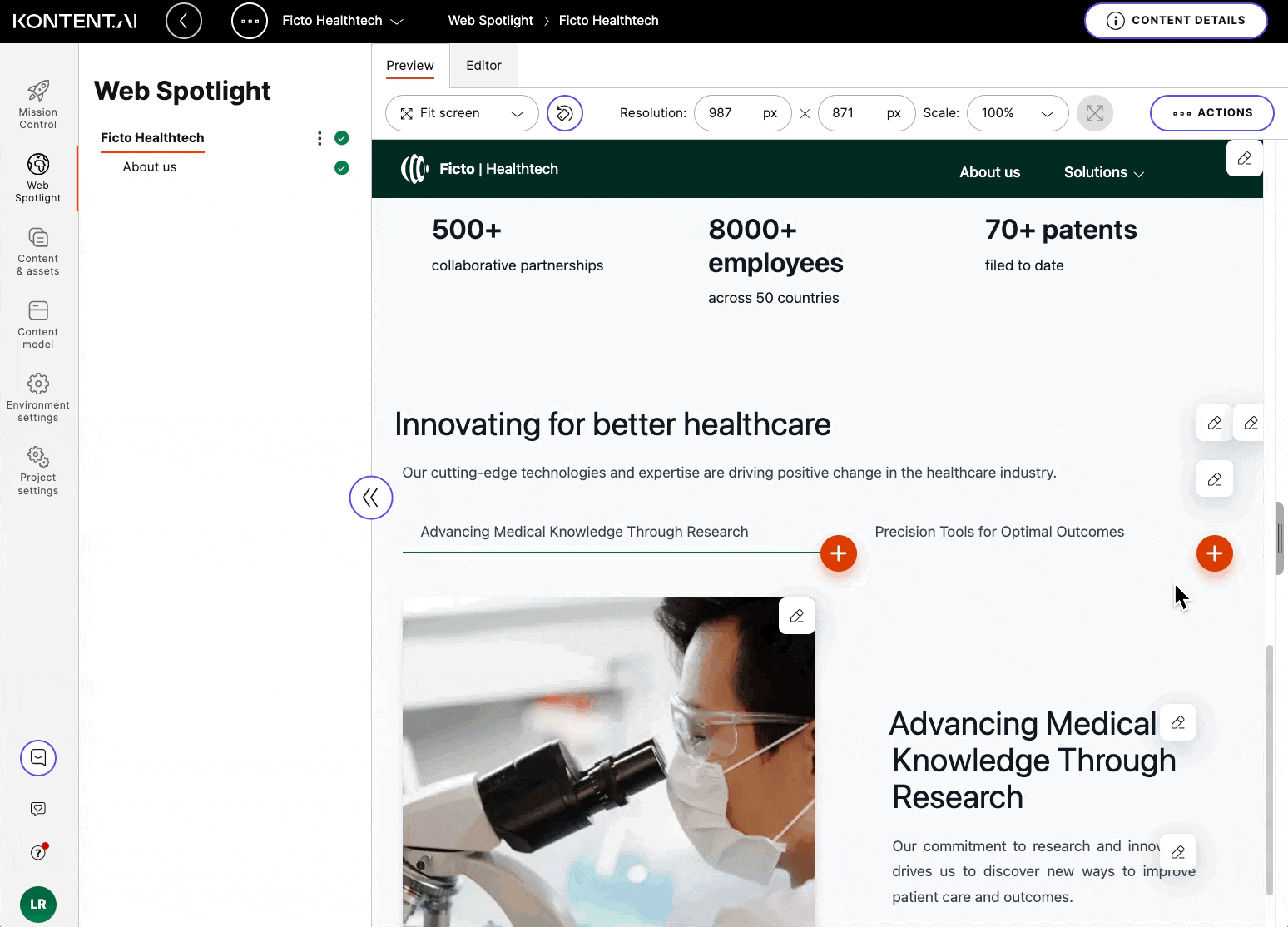The width and height of the screenshot is (1288, 927).
Task: Open Mission Control from the sidebar
Action: (38, 104)
